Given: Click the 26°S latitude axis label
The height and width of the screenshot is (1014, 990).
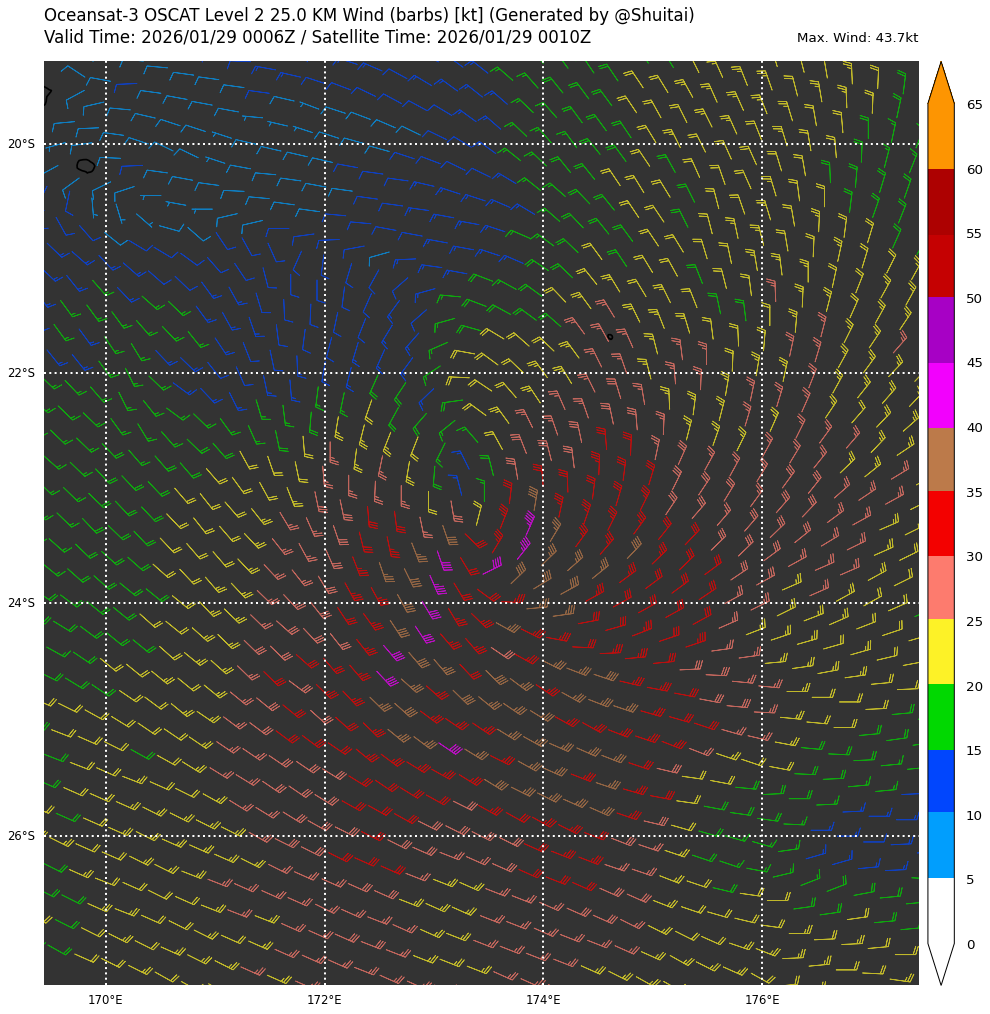Looking at the screenshot, I should pyautogui.click(x=21, y=836).
